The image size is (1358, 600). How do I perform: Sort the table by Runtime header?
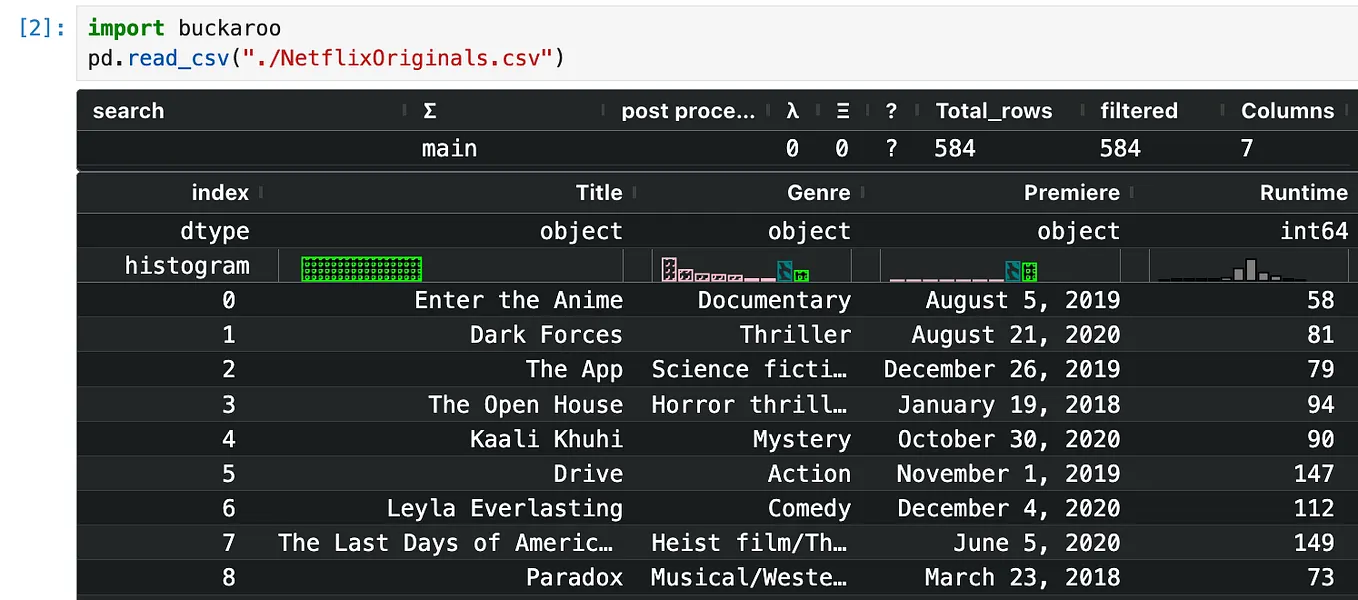click(x=1304, y=192)
